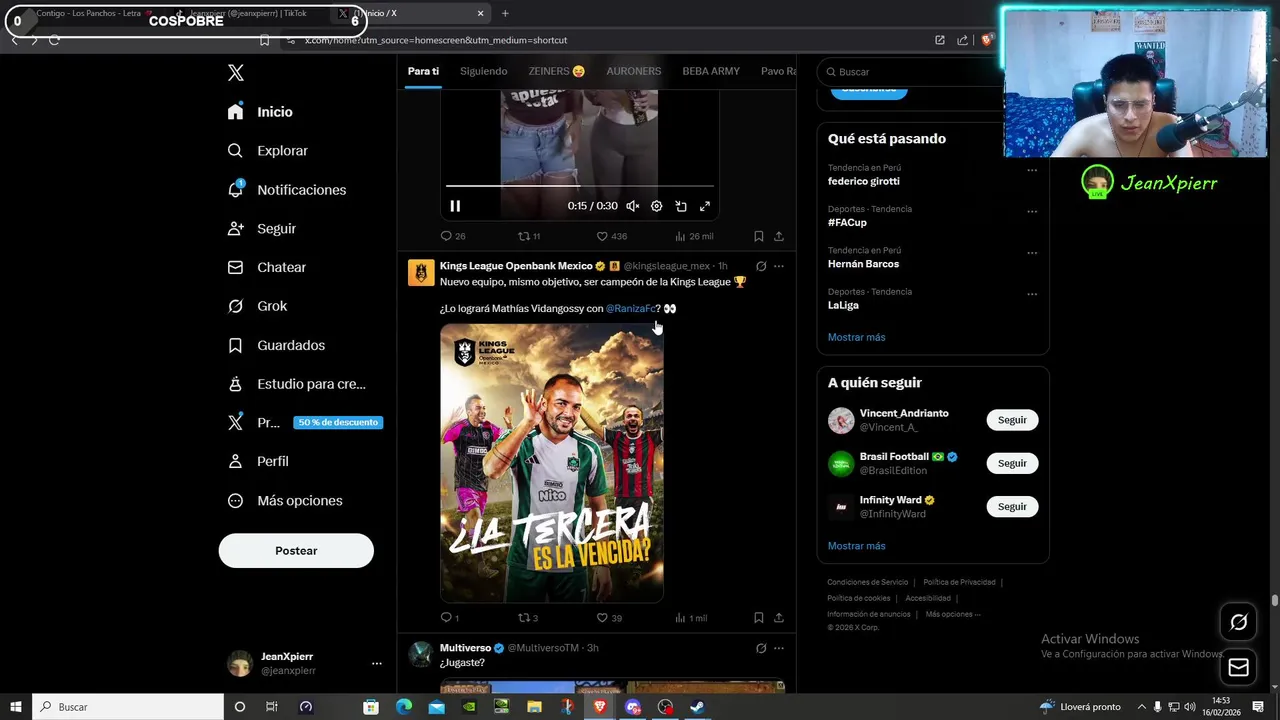The width and height of the screenshot is (1280, 720).
Task: Click Mostrar más under trends
Action: pyautogui.click(x=856, y=338)
